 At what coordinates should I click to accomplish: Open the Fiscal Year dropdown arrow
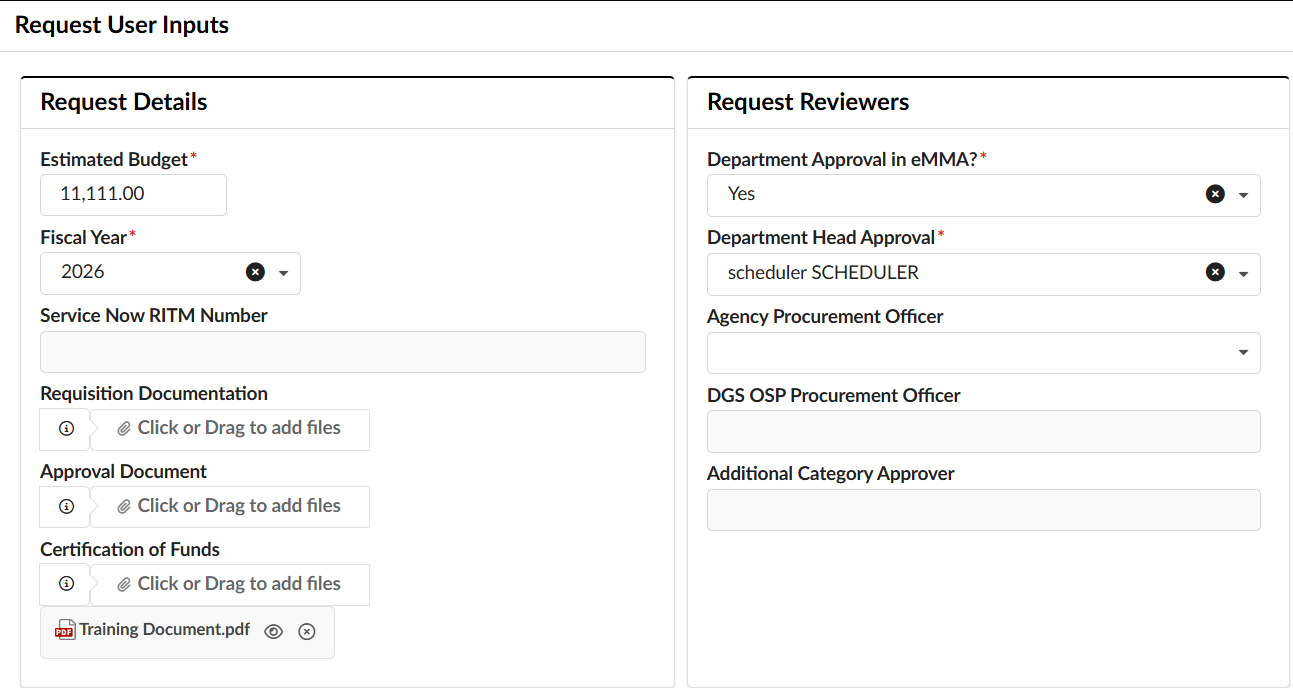point(283,273)
